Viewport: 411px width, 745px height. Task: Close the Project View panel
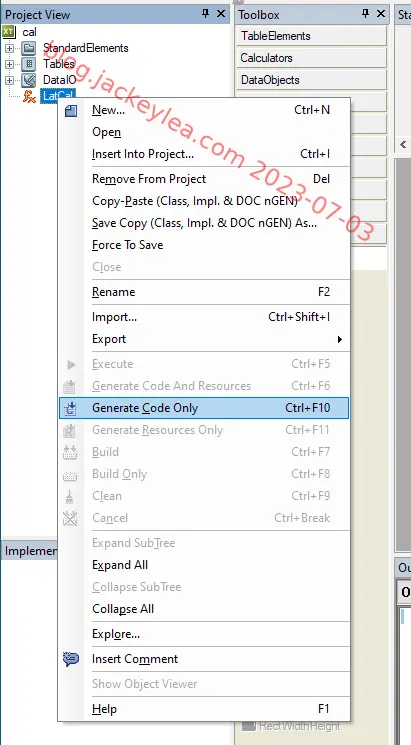point(221,14)
